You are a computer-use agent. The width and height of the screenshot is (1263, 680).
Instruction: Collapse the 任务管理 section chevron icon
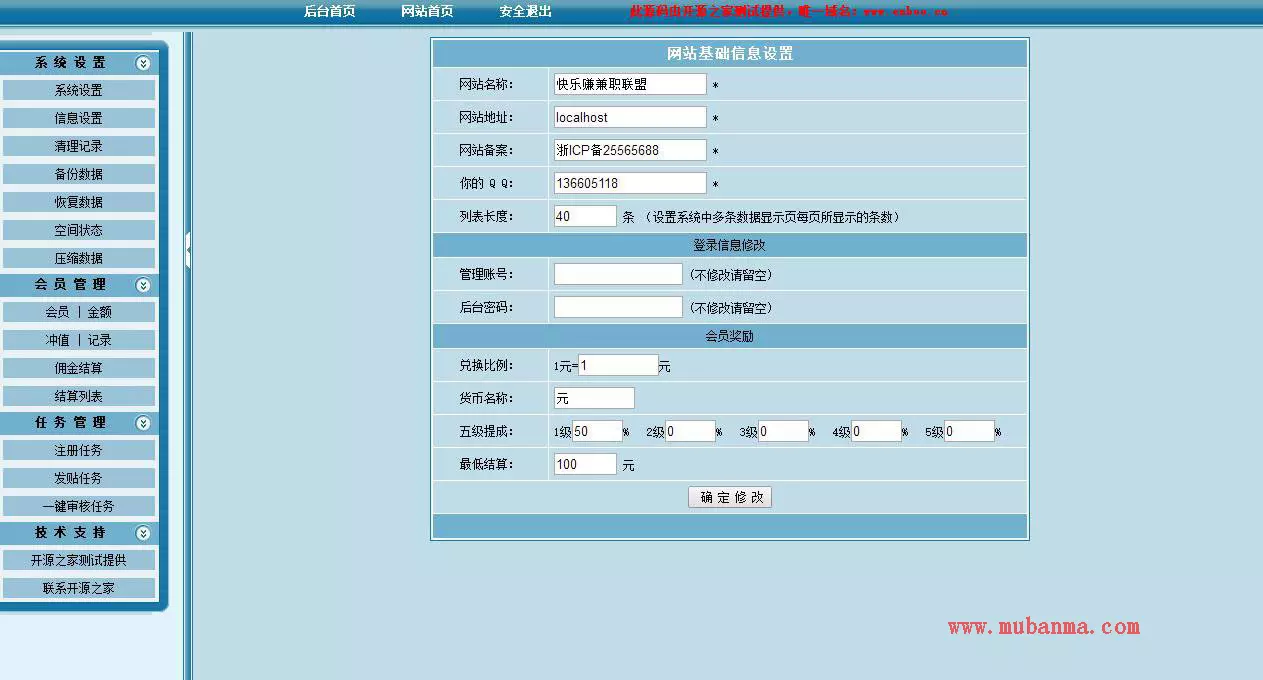tap(143, 423)
